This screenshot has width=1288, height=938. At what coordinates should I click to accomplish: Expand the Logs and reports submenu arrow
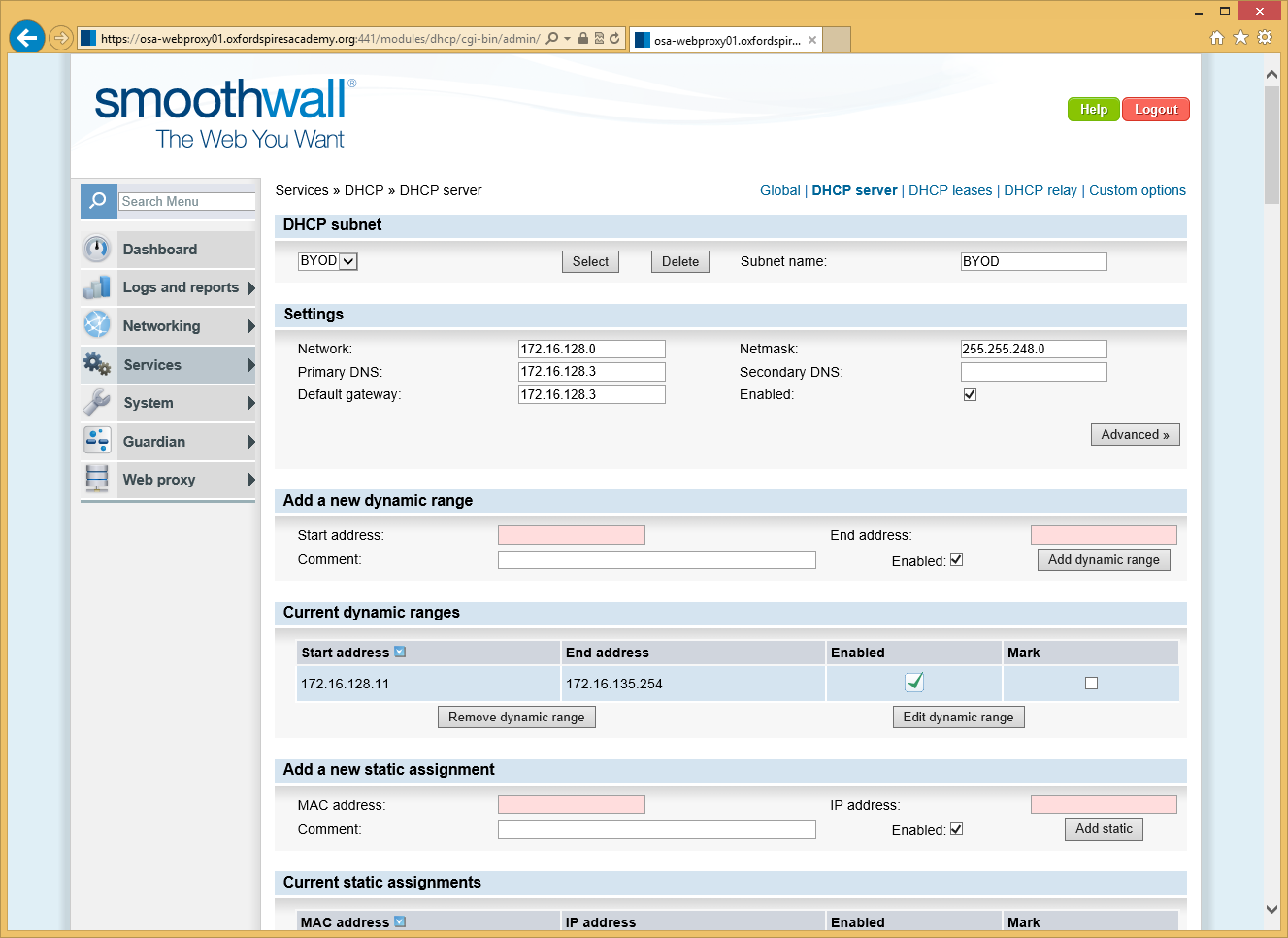pyautogui.click(x=251, y=288)
